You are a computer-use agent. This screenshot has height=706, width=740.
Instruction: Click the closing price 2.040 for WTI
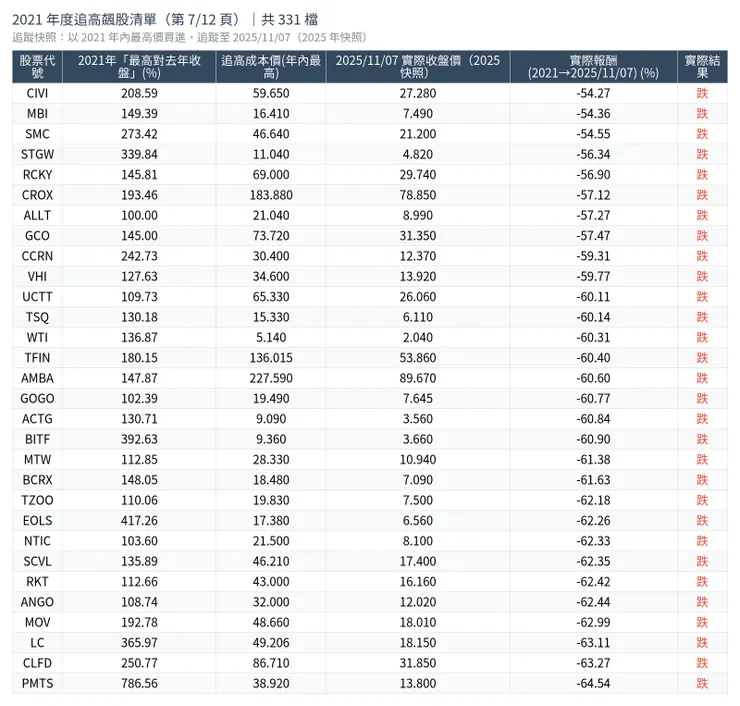pos(418,337)
